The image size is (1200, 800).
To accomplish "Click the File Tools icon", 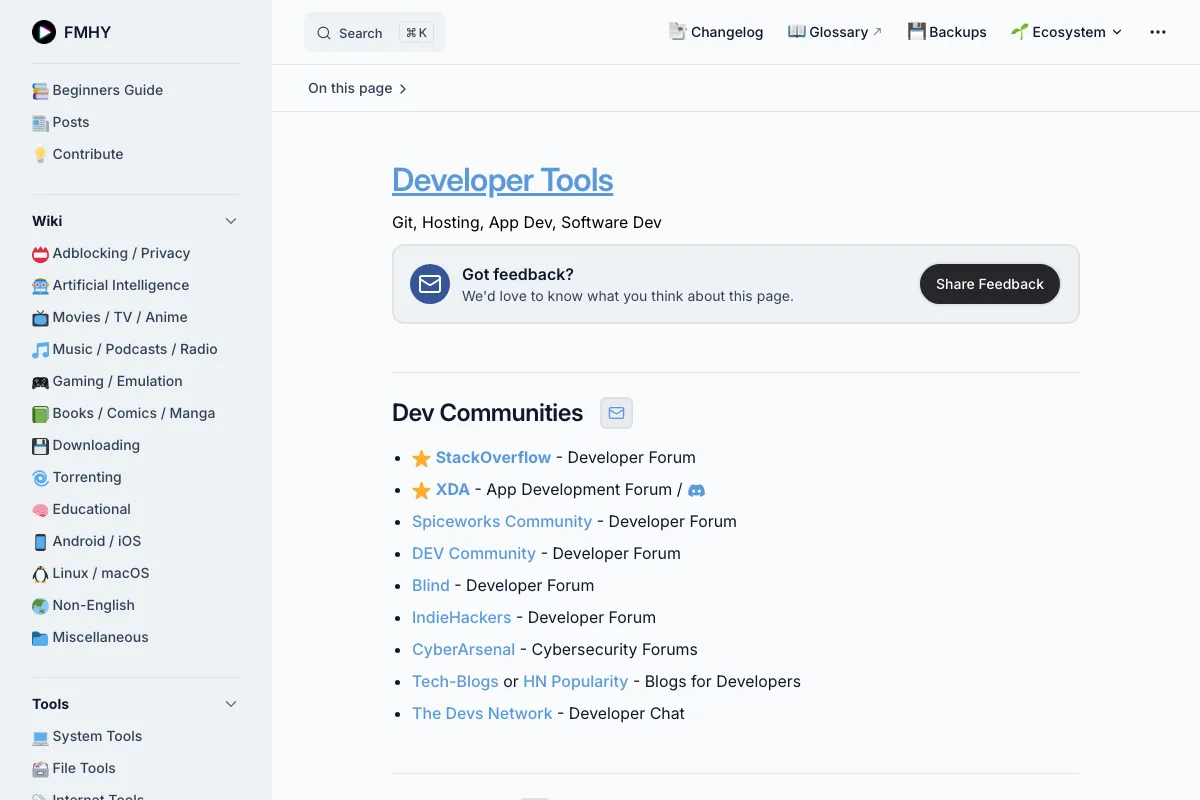I will pos(40,769).
